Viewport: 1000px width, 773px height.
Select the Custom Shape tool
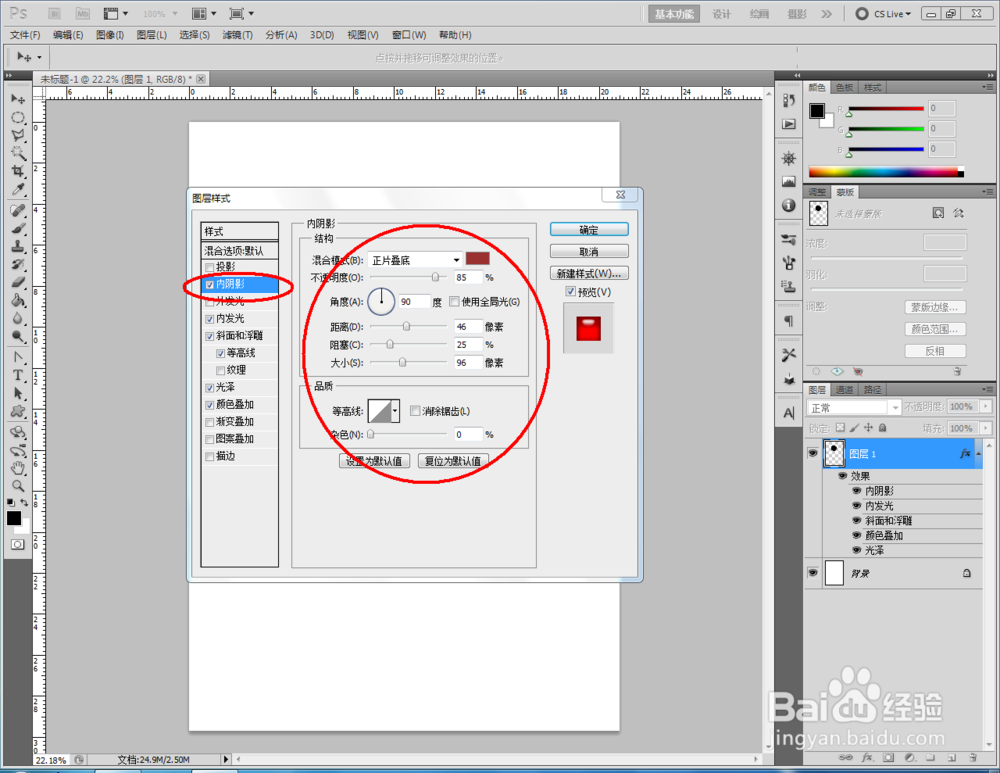click(18, 411)
